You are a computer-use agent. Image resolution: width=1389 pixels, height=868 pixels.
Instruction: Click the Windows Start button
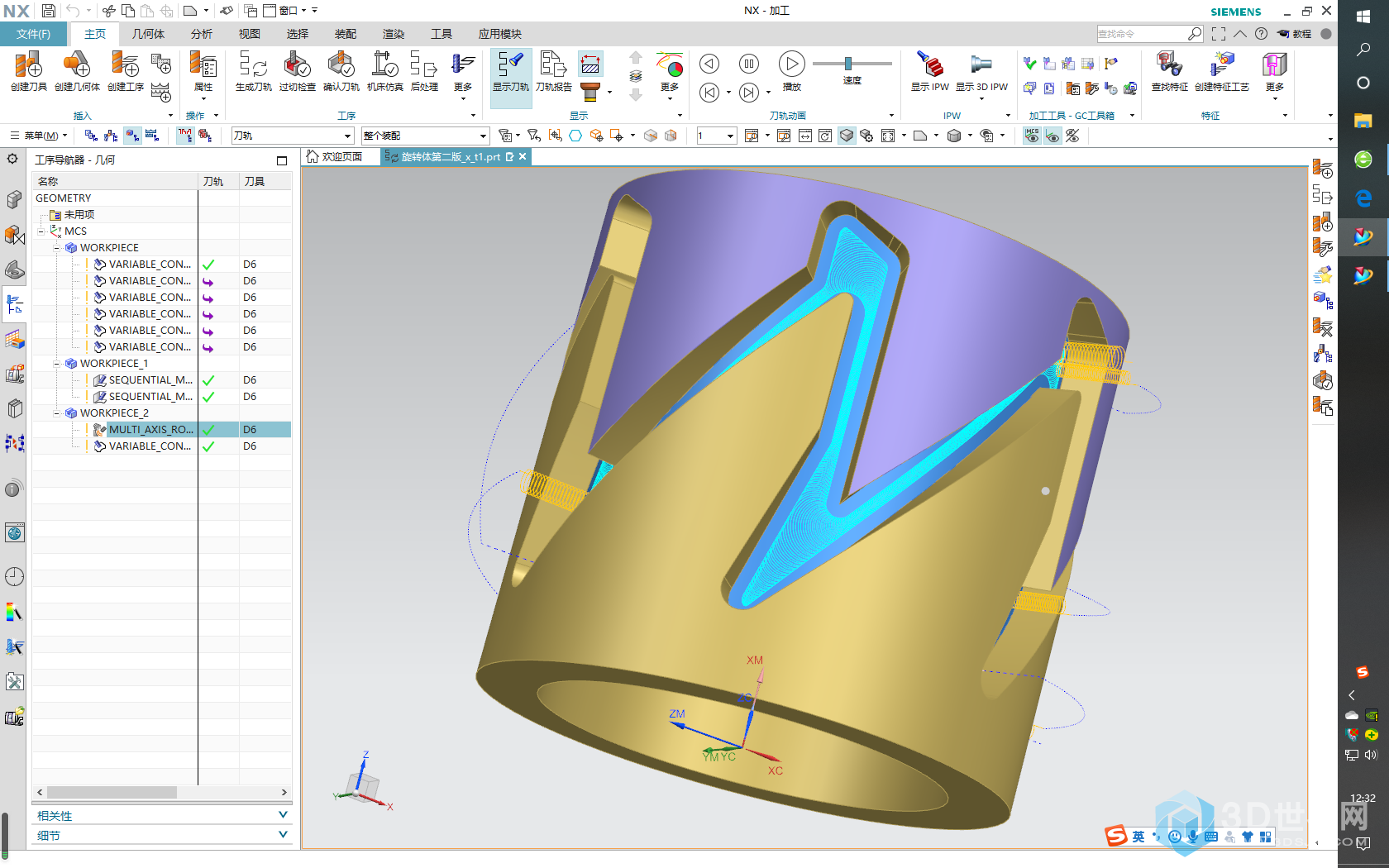(x=1363, y=16)
